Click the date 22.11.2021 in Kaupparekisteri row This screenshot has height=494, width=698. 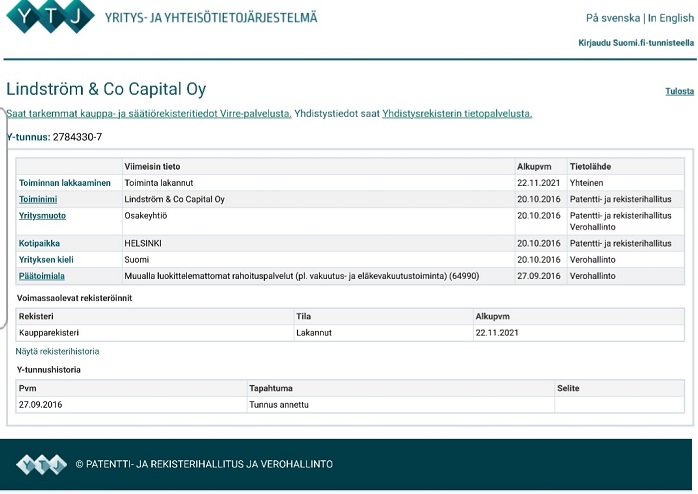tap(497, 332)
